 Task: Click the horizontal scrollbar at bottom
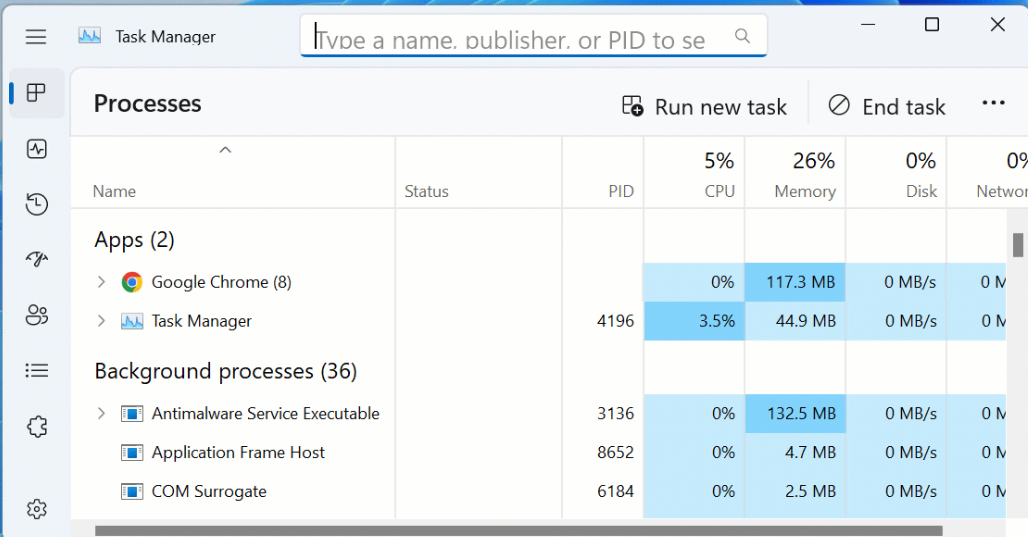click(519, 530)
